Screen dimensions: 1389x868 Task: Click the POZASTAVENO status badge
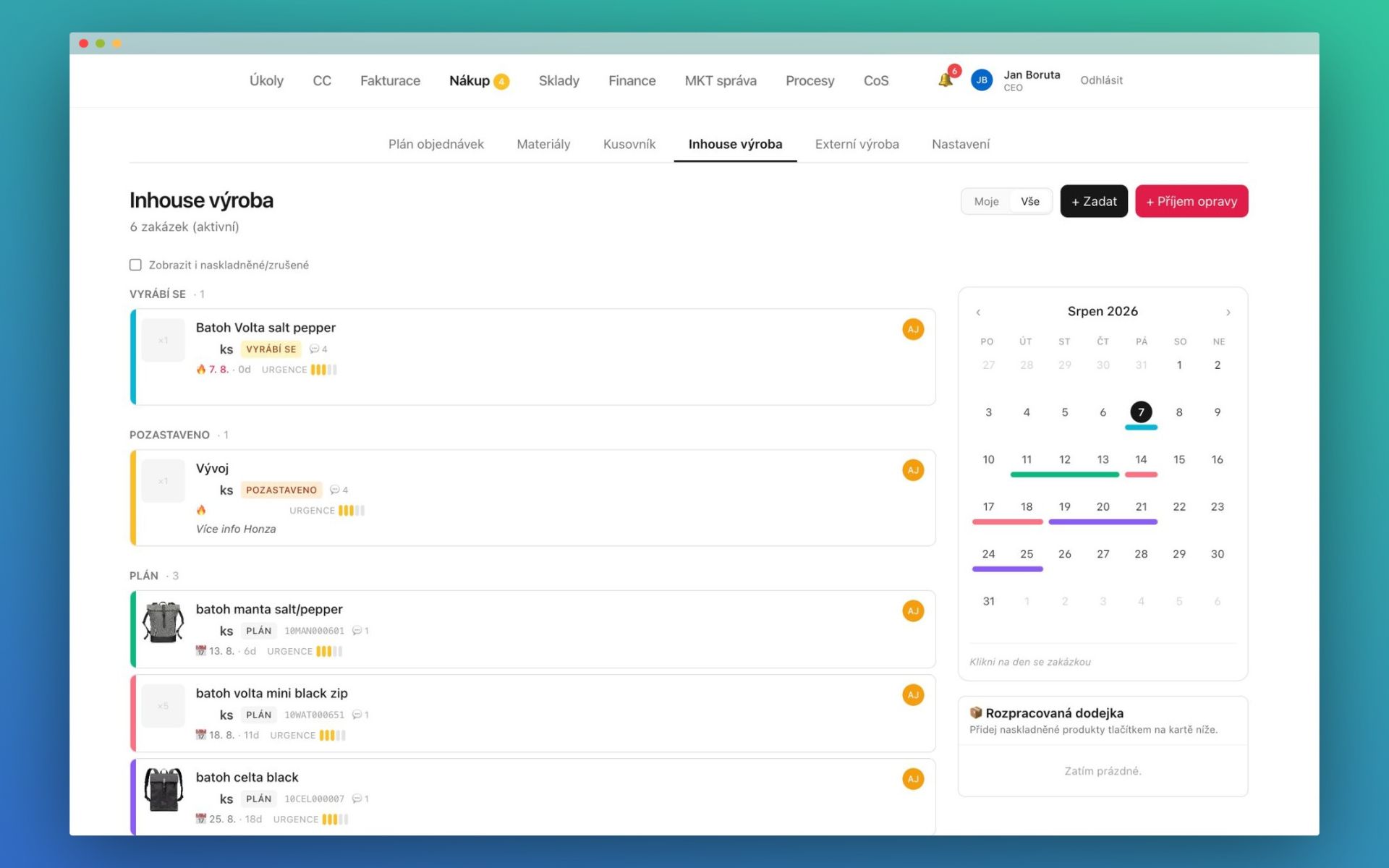(281, 490)
